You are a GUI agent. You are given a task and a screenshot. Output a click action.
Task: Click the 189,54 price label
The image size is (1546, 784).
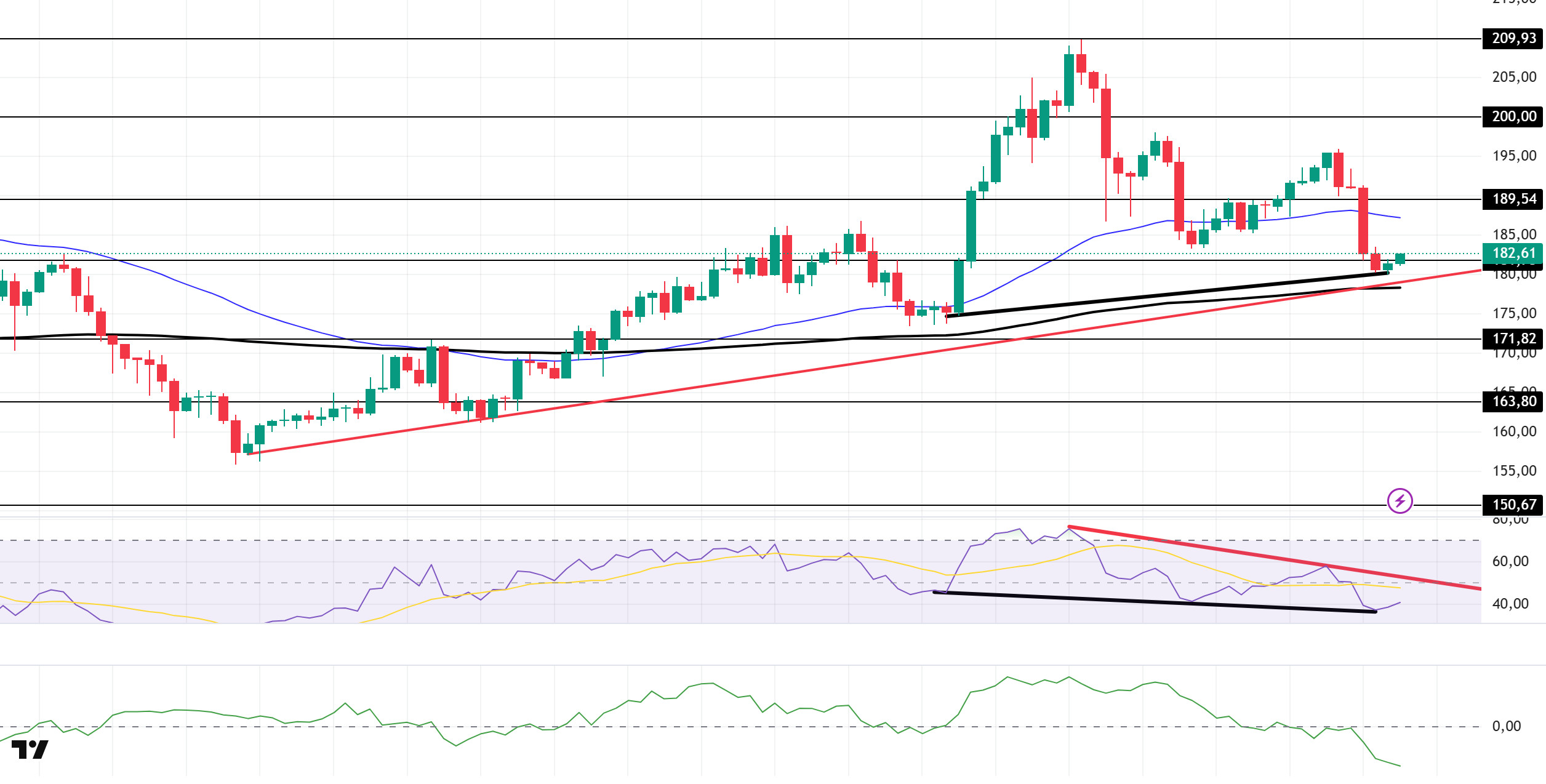tap(1513, 199)
